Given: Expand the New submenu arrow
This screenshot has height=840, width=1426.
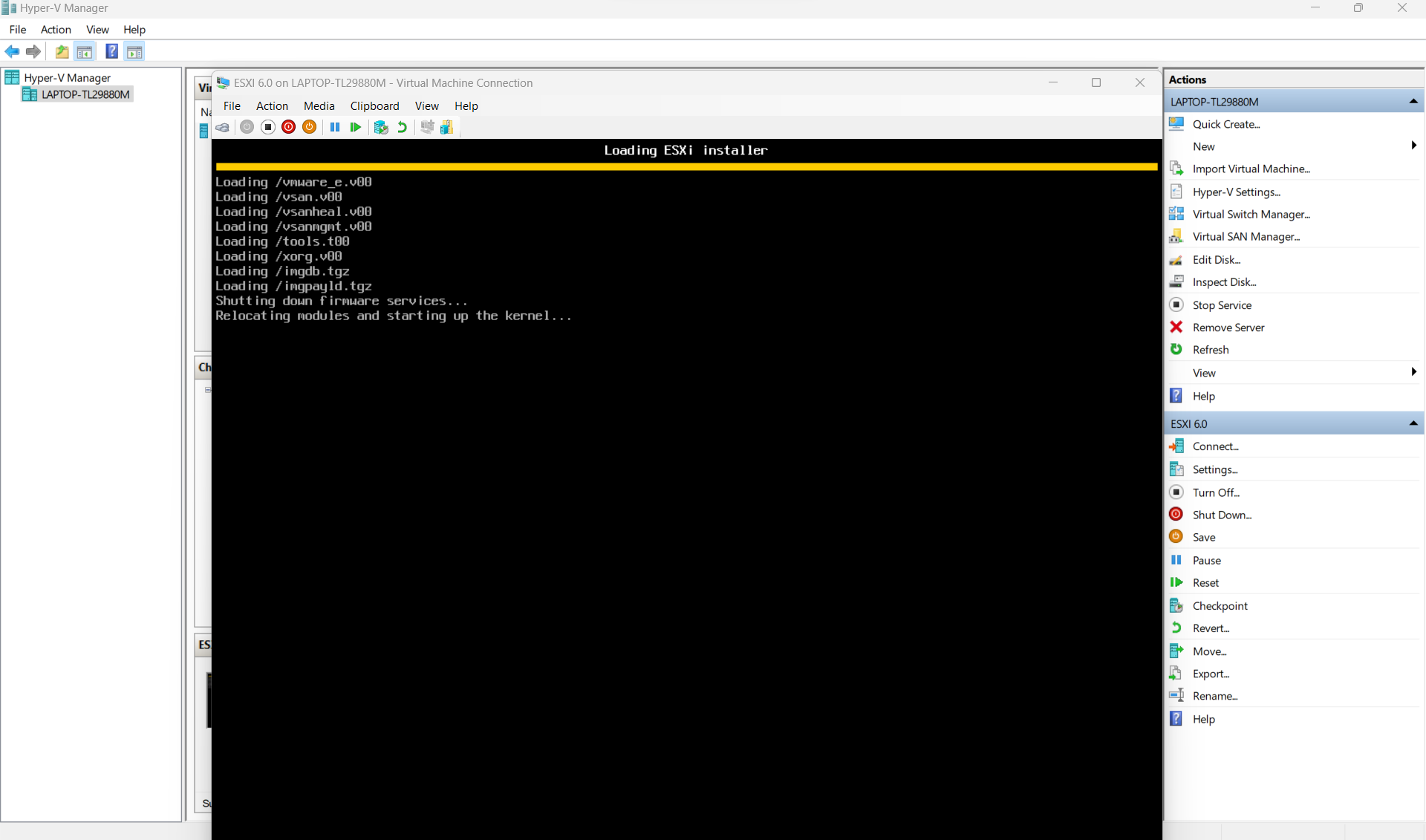Looking at the screenshot, I should [x=1413, y=146].
